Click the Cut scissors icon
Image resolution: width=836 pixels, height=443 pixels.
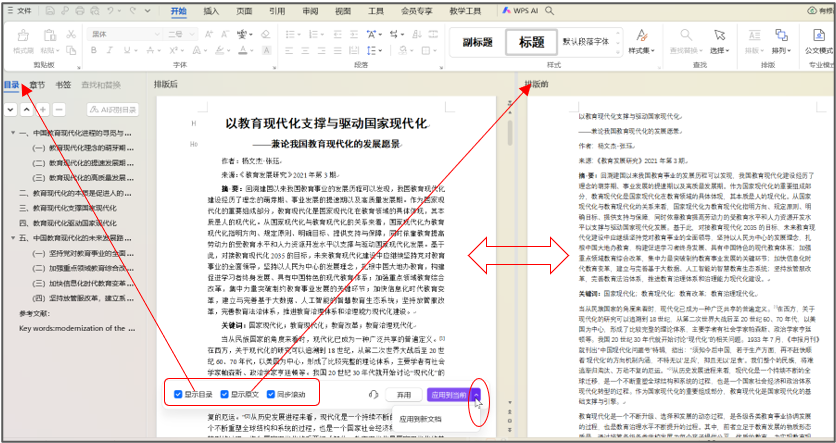click(x=71, y=34)
